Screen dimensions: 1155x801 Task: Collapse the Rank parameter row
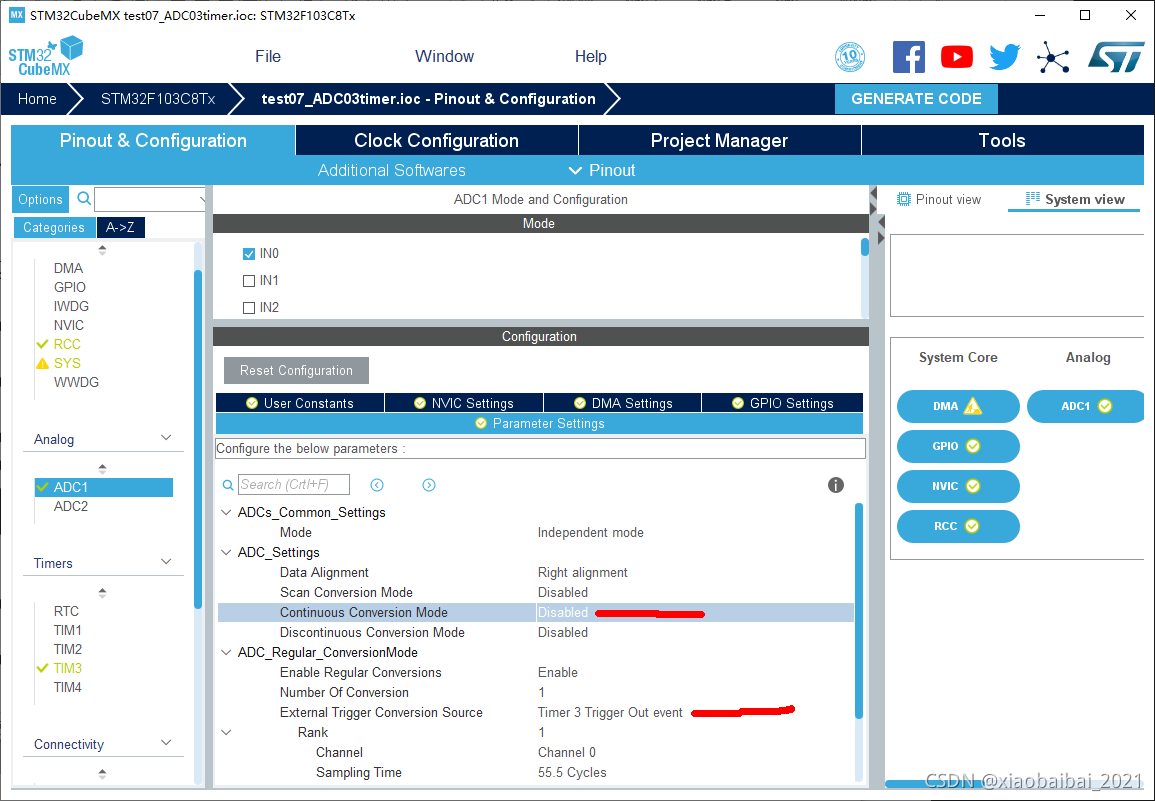[x=226, y=732]
